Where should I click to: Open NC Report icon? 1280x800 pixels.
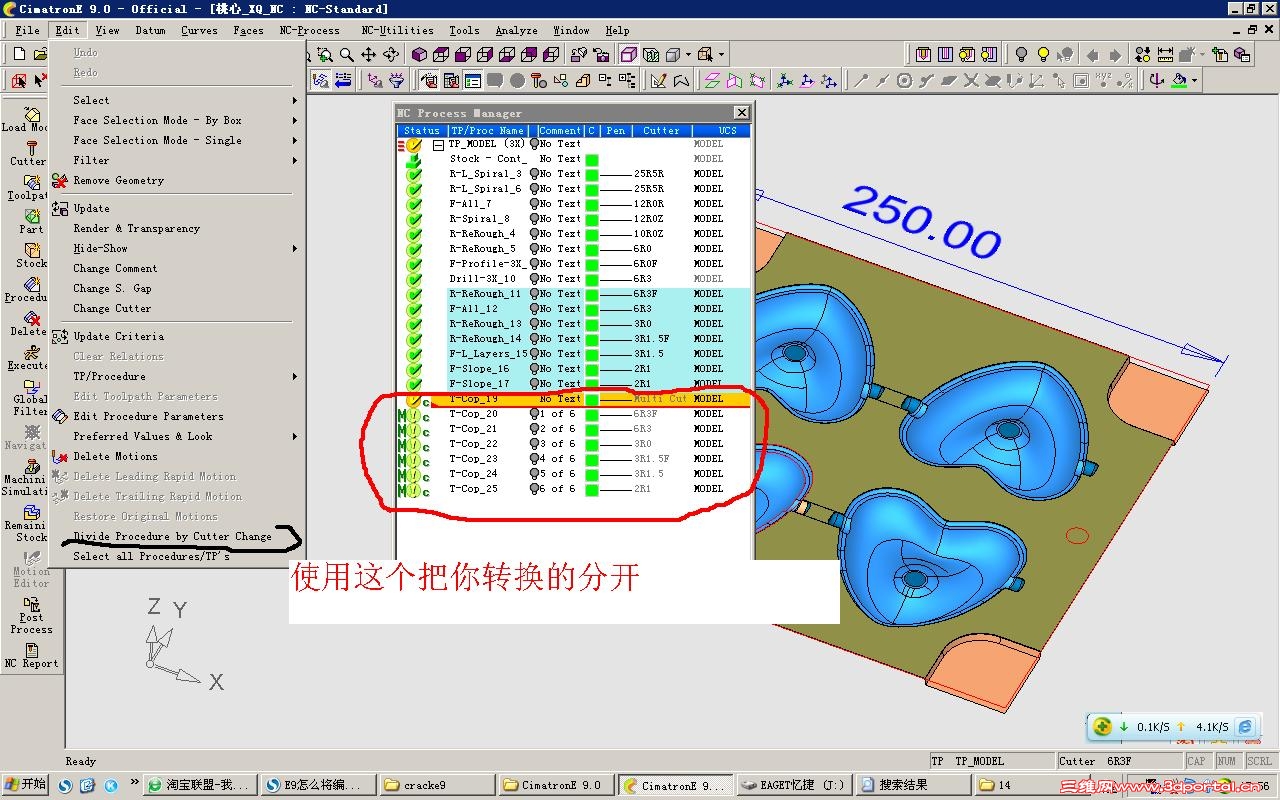coord(31,650)
